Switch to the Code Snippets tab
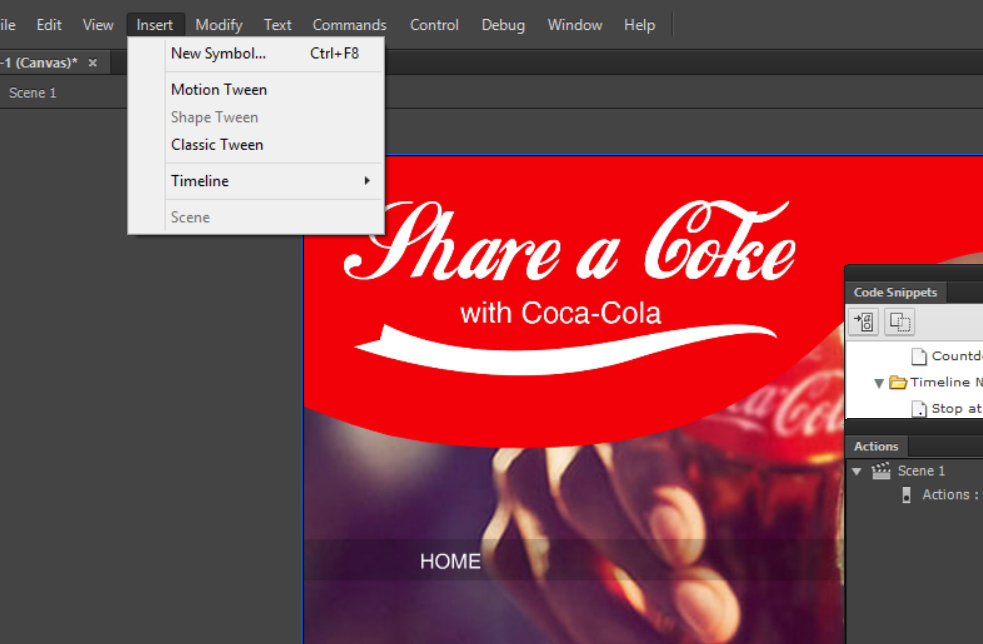 coord(895,292)
